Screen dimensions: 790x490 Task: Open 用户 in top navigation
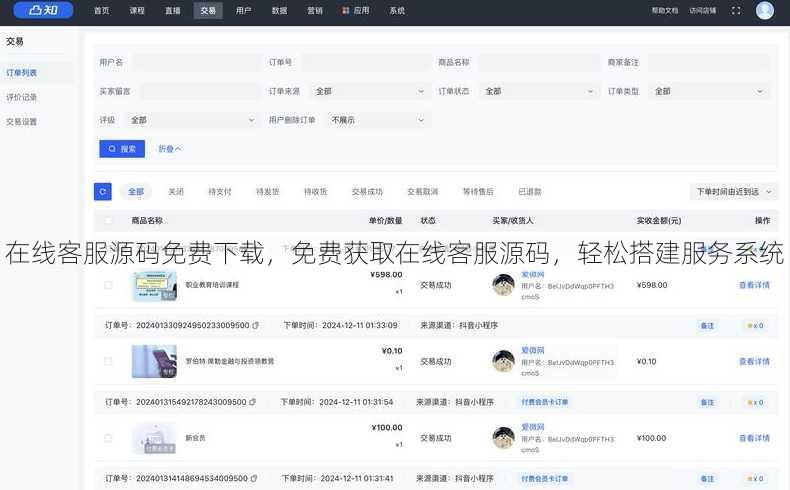(x=243, y=11)
